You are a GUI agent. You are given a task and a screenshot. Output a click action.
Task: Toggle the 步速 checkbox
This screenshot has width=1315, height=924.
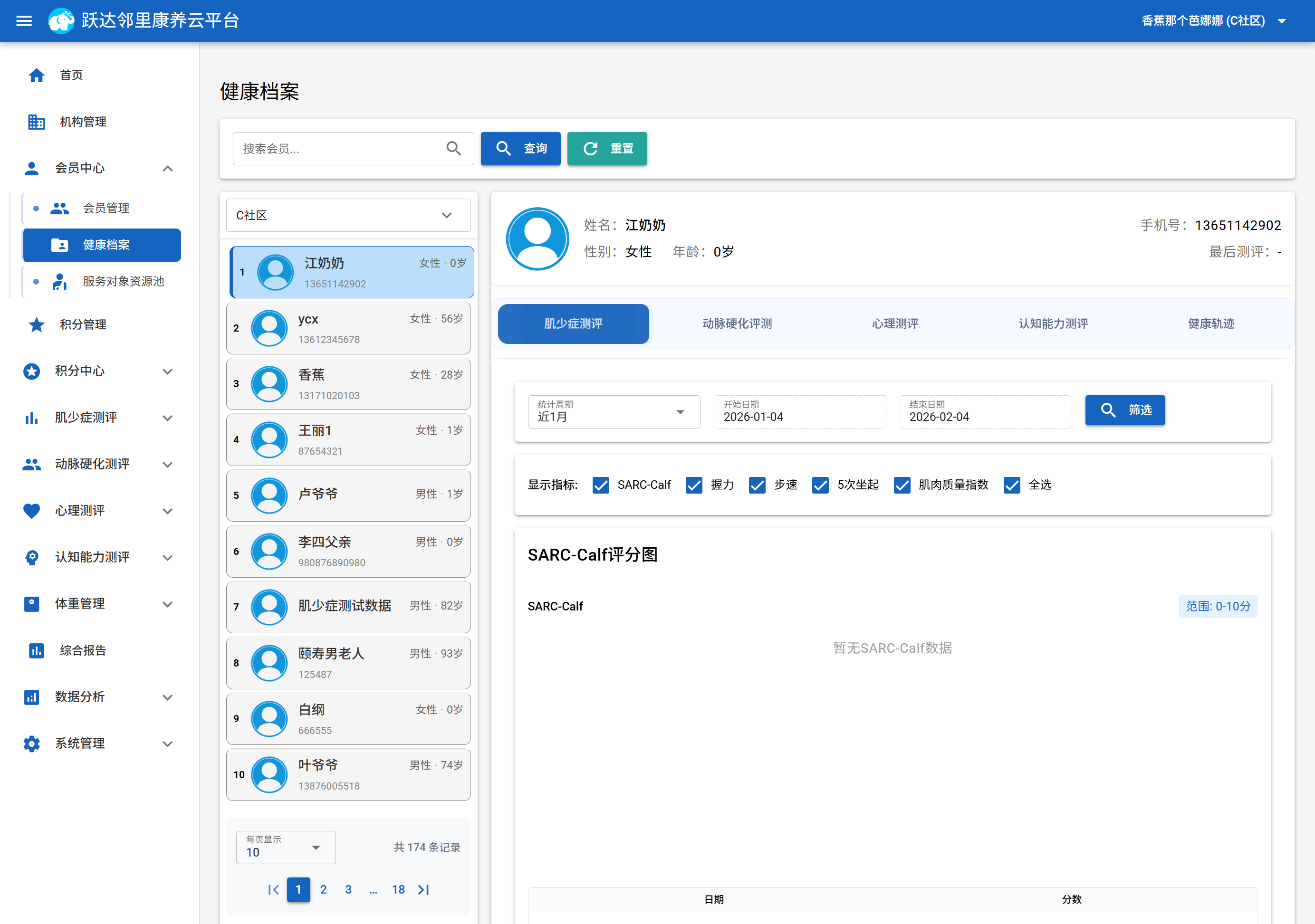pyautogui.click(x=757, y=486)
